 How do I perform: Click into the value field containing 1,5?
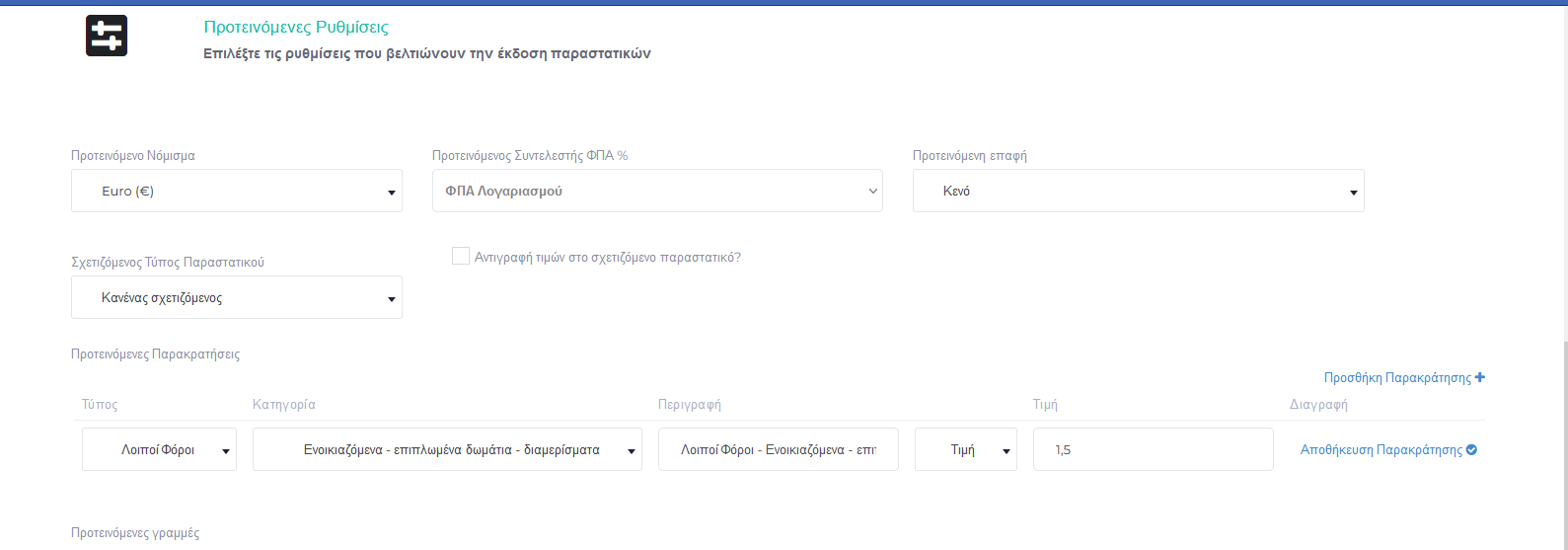point(1153,449)
